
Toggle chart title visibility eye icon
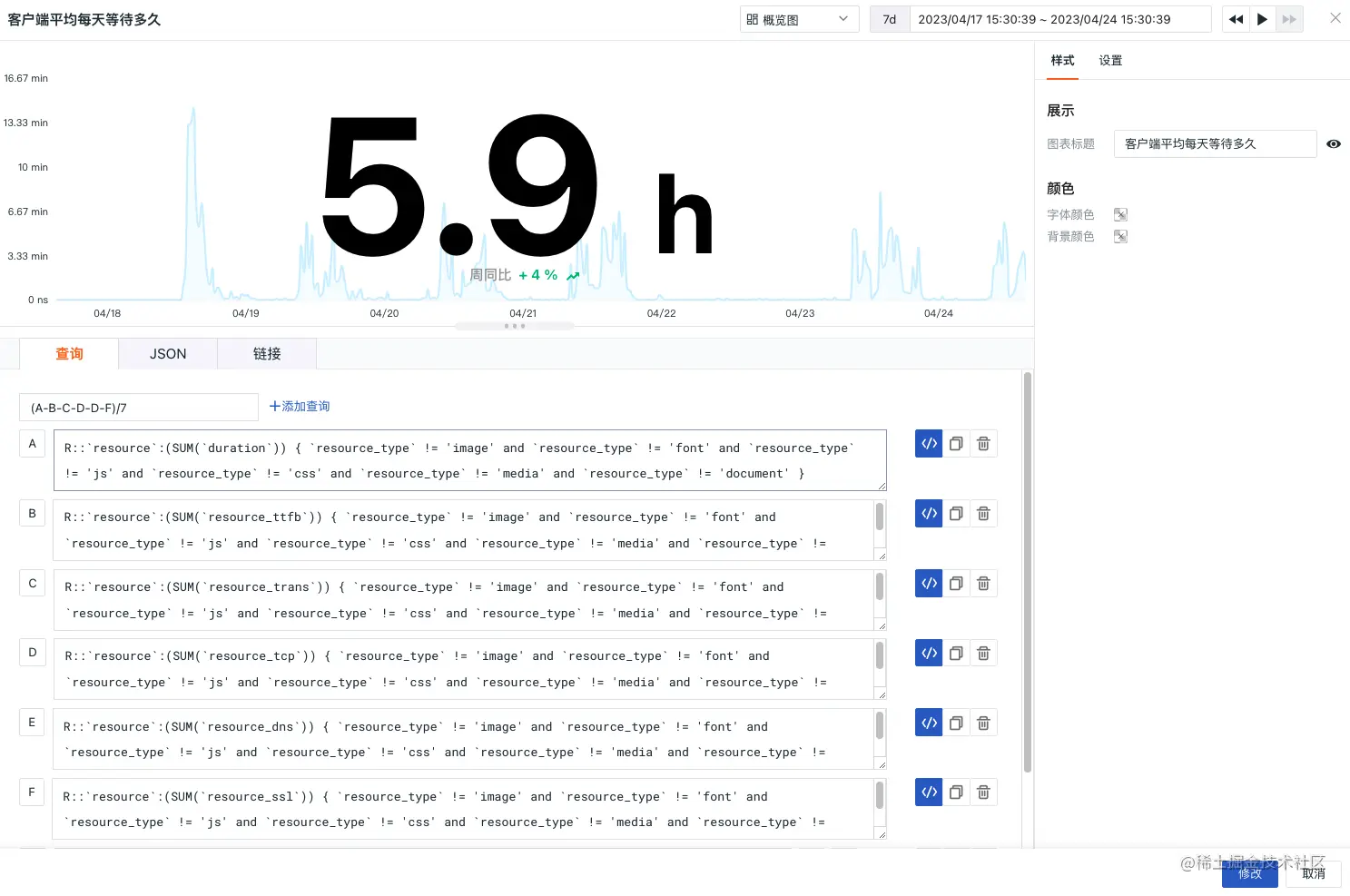pos(1334,143)
